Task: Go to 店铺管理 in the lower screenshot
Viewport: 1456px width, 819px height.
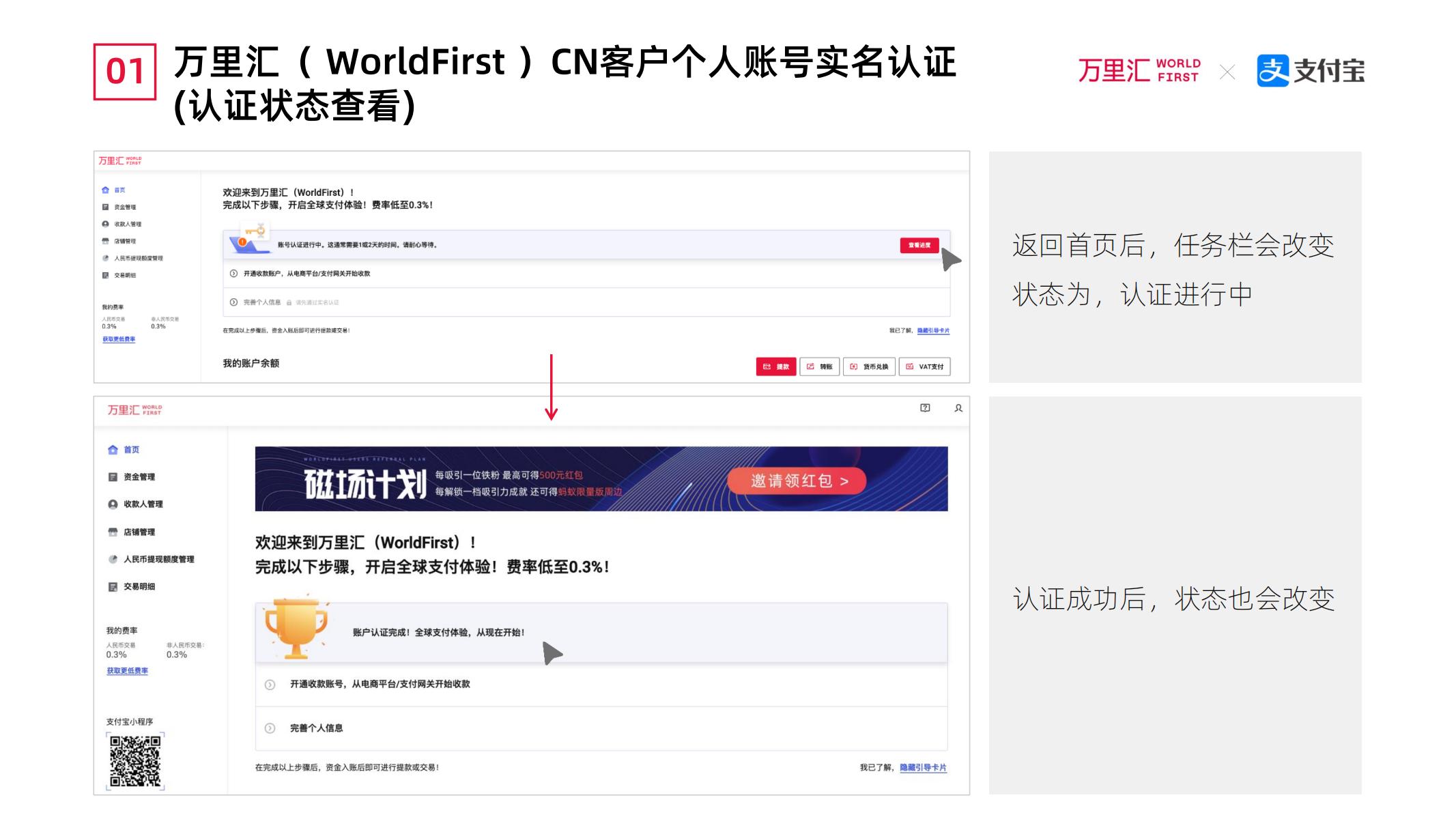Action: click(139, 532)
